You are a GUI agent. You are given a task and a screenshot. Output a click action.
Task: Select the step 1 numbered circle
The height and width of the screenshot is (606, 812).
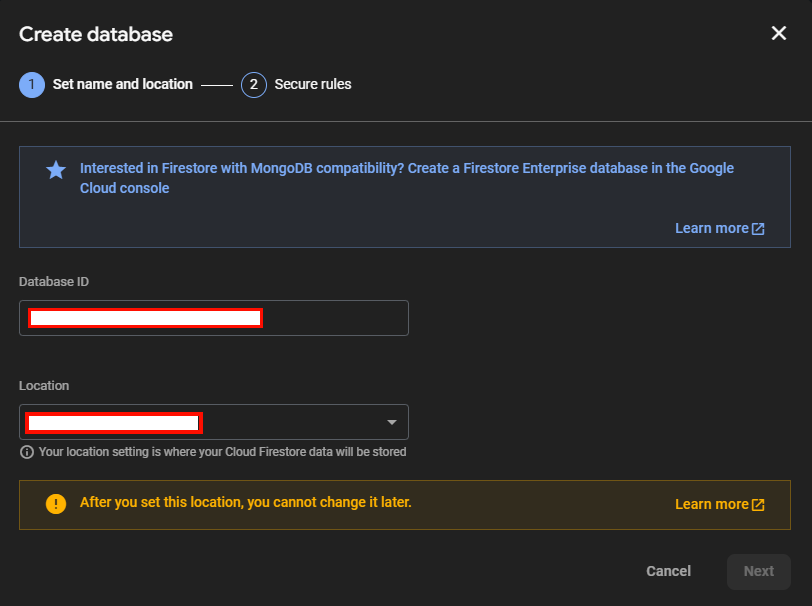point(31,85)
